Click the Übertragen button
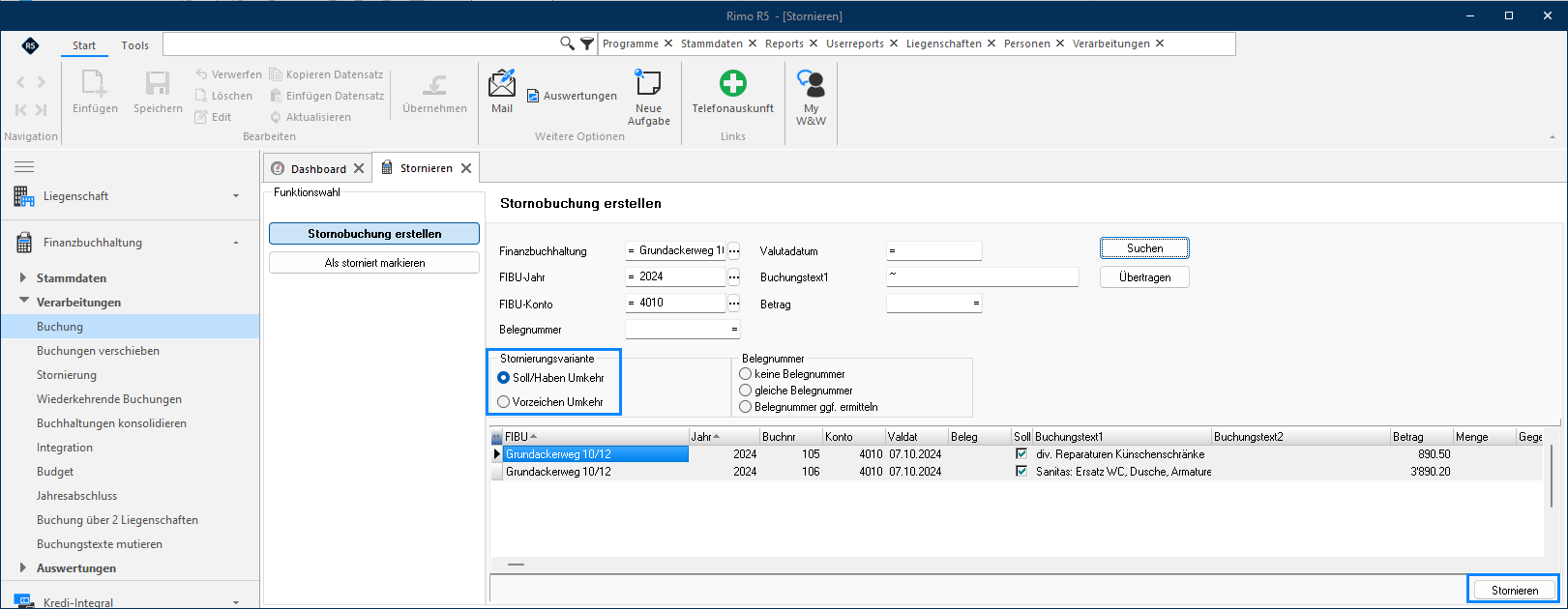This screenshot has width=1568, height=609. 1144,277
